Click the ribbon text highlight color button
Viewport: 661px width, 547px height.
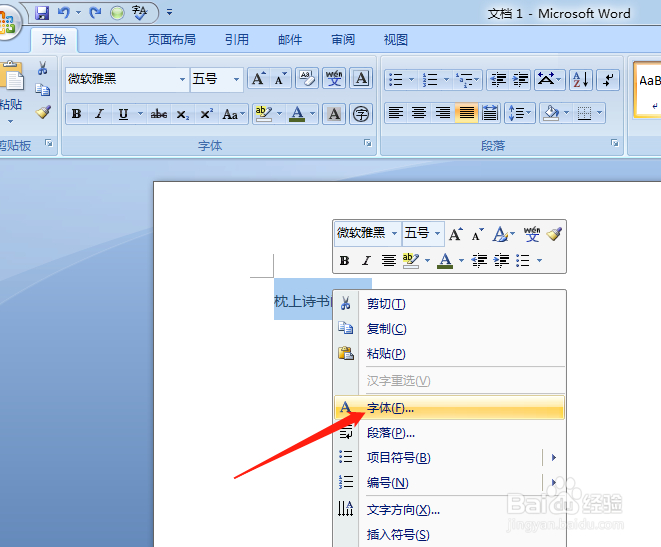pos(263,114)
